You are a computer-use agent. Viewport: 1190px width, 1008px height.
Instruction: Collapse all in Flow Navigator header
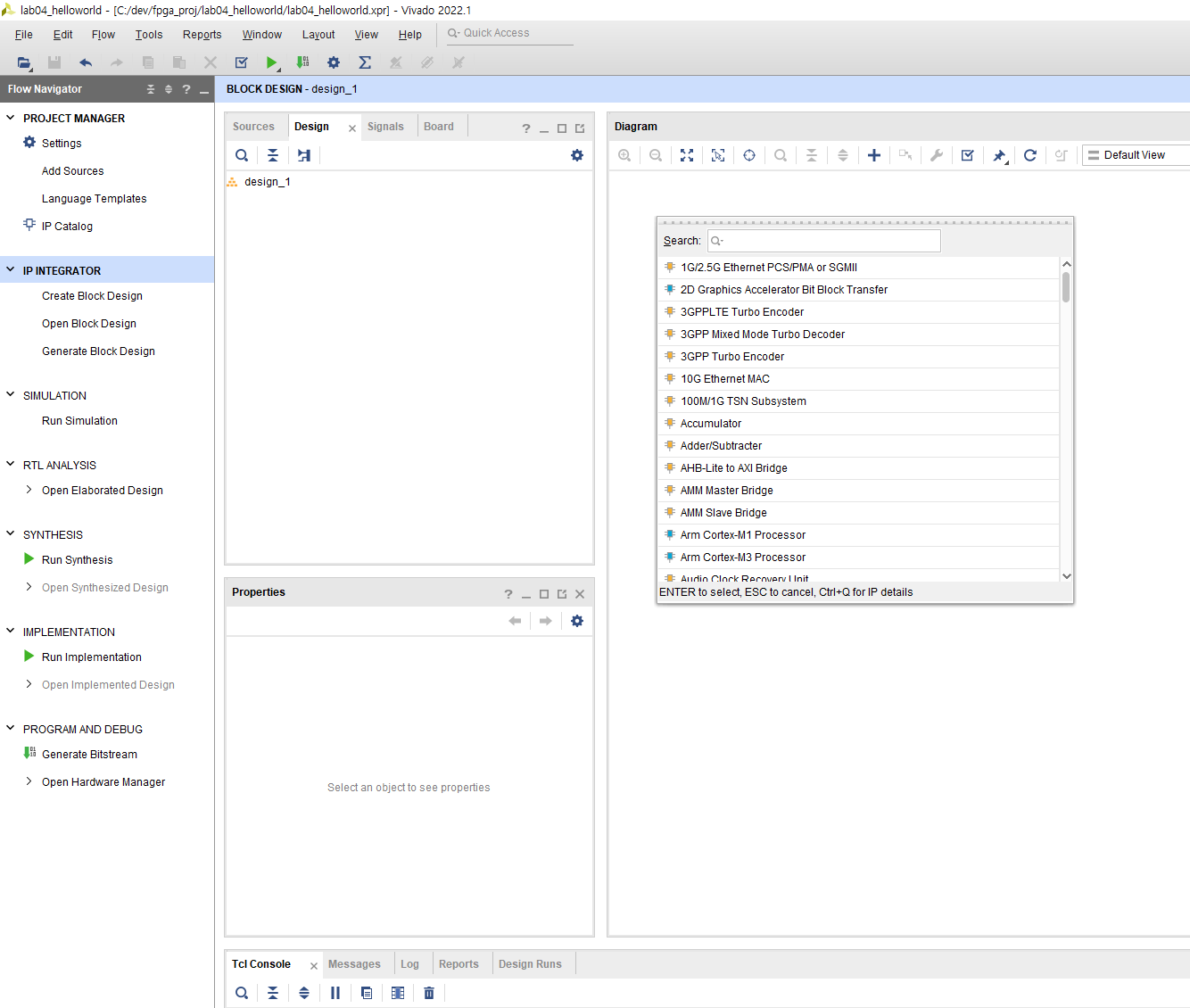[x=151, y=89]
